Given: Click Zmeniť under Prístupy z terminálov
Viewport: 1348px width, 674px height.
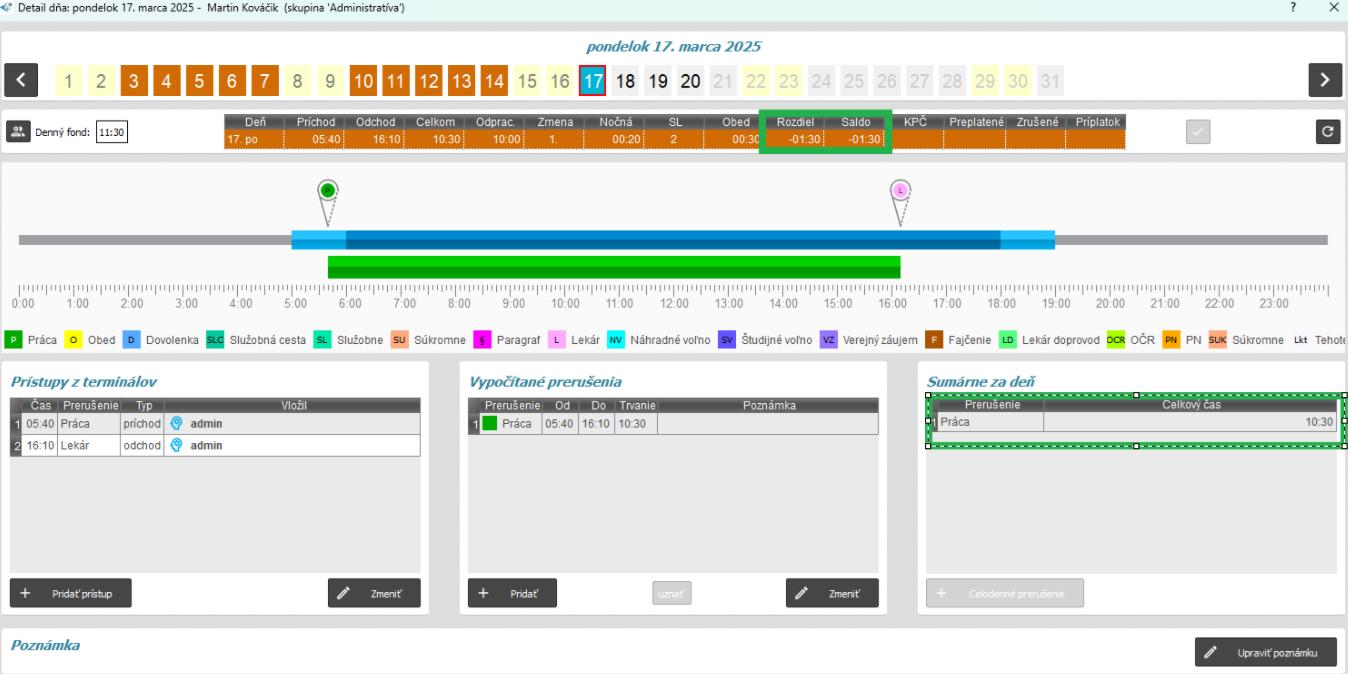Looking at the screenshot, I should pyautogui.click(x=374, y=593).
